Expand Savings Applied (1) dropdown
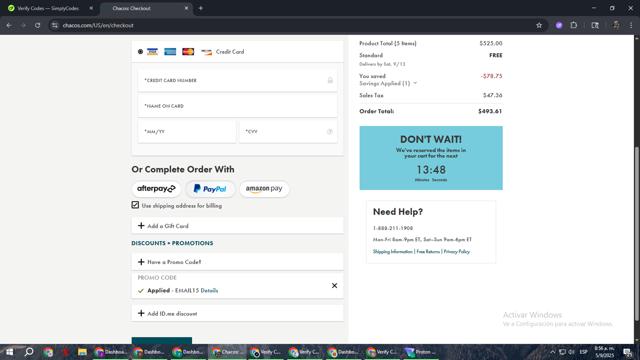 (388, 83)
